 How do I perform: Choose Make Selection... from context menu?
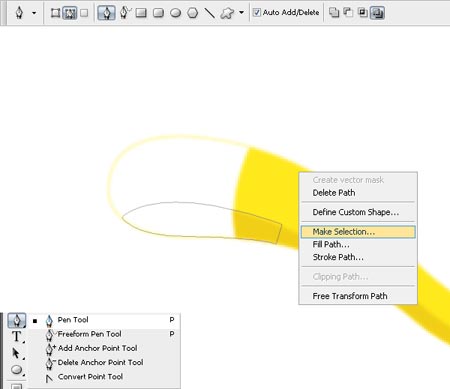tap(358, 232)
